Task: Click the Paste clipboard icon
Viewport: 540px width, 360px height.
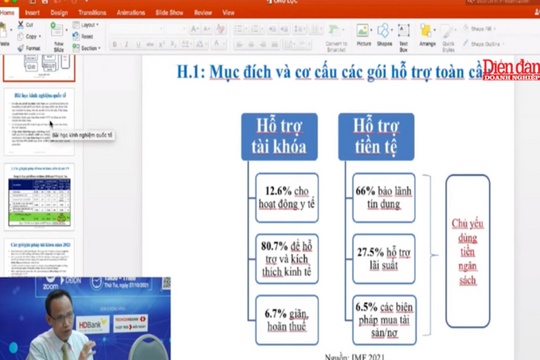Action: pos(3,31)
